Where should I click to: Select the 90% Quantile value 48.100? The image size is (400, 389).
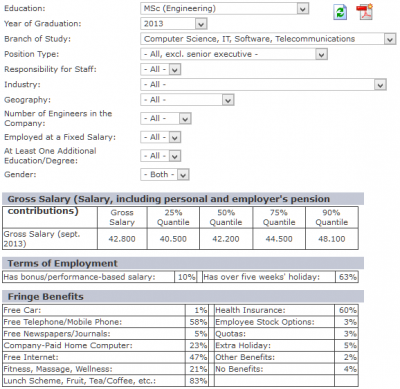click(332, 239)
